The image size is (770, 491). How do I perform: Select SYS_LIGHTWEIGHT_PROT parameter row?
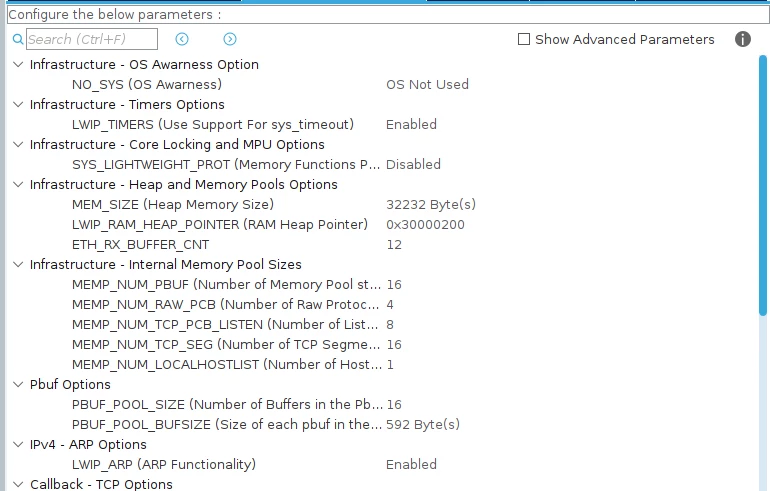pyautogui.click(x=226, y=164)
